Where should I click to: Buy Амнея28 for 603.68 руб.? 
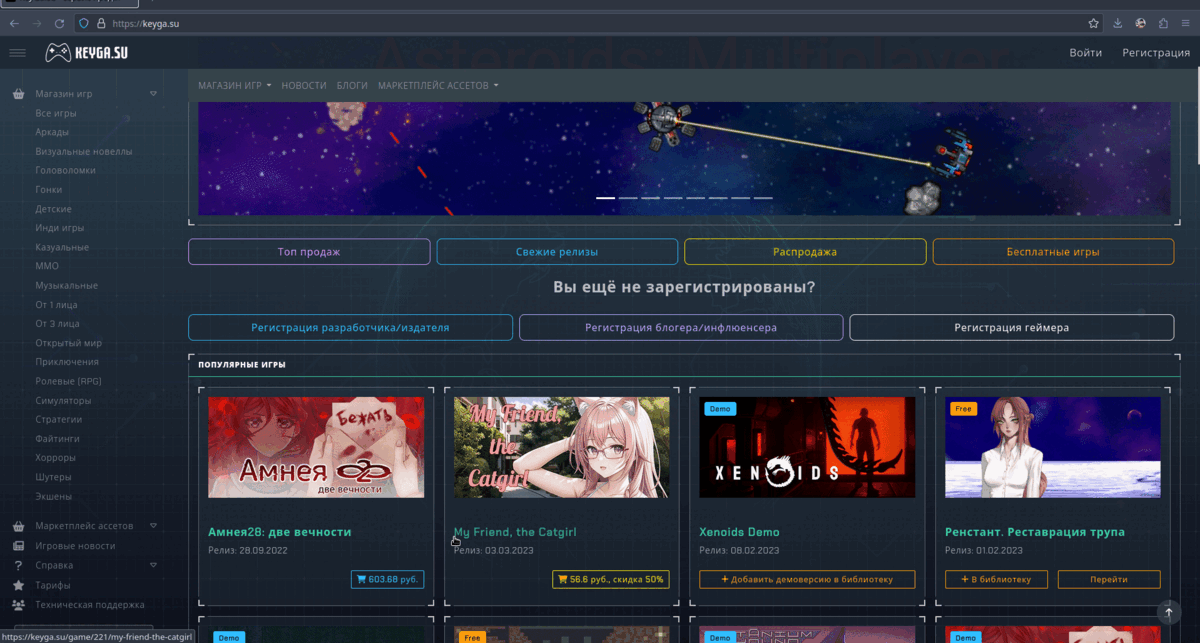tap(387, 579)
